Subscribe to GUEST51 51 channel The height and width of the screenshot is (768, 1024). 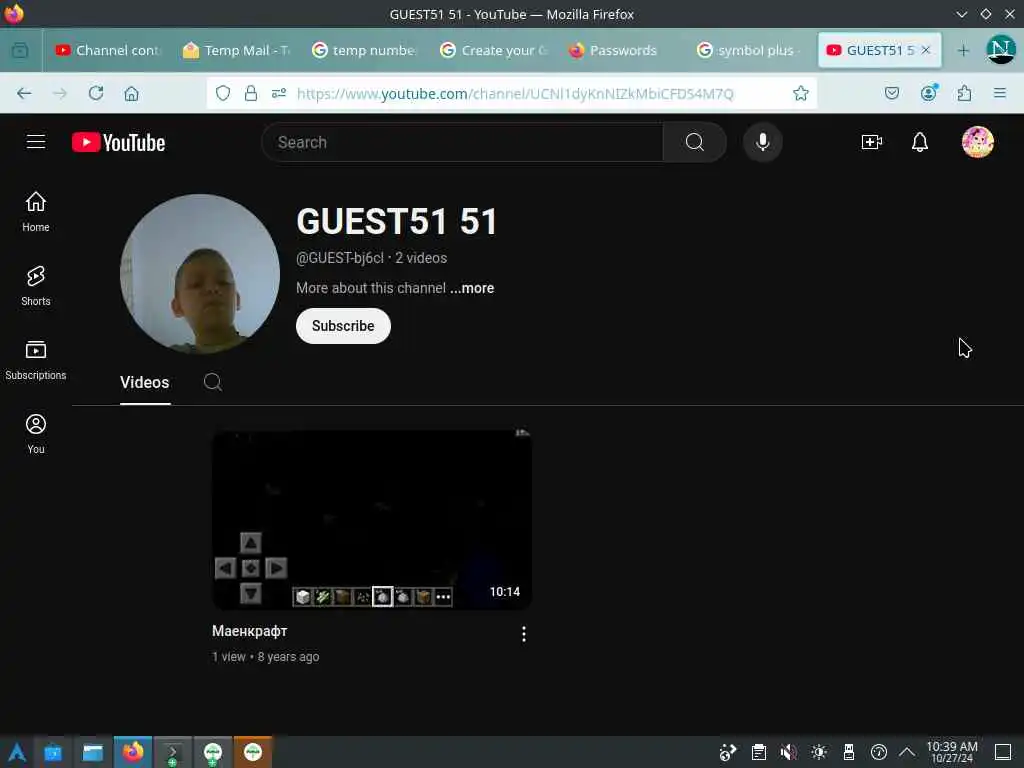[343, 326]
